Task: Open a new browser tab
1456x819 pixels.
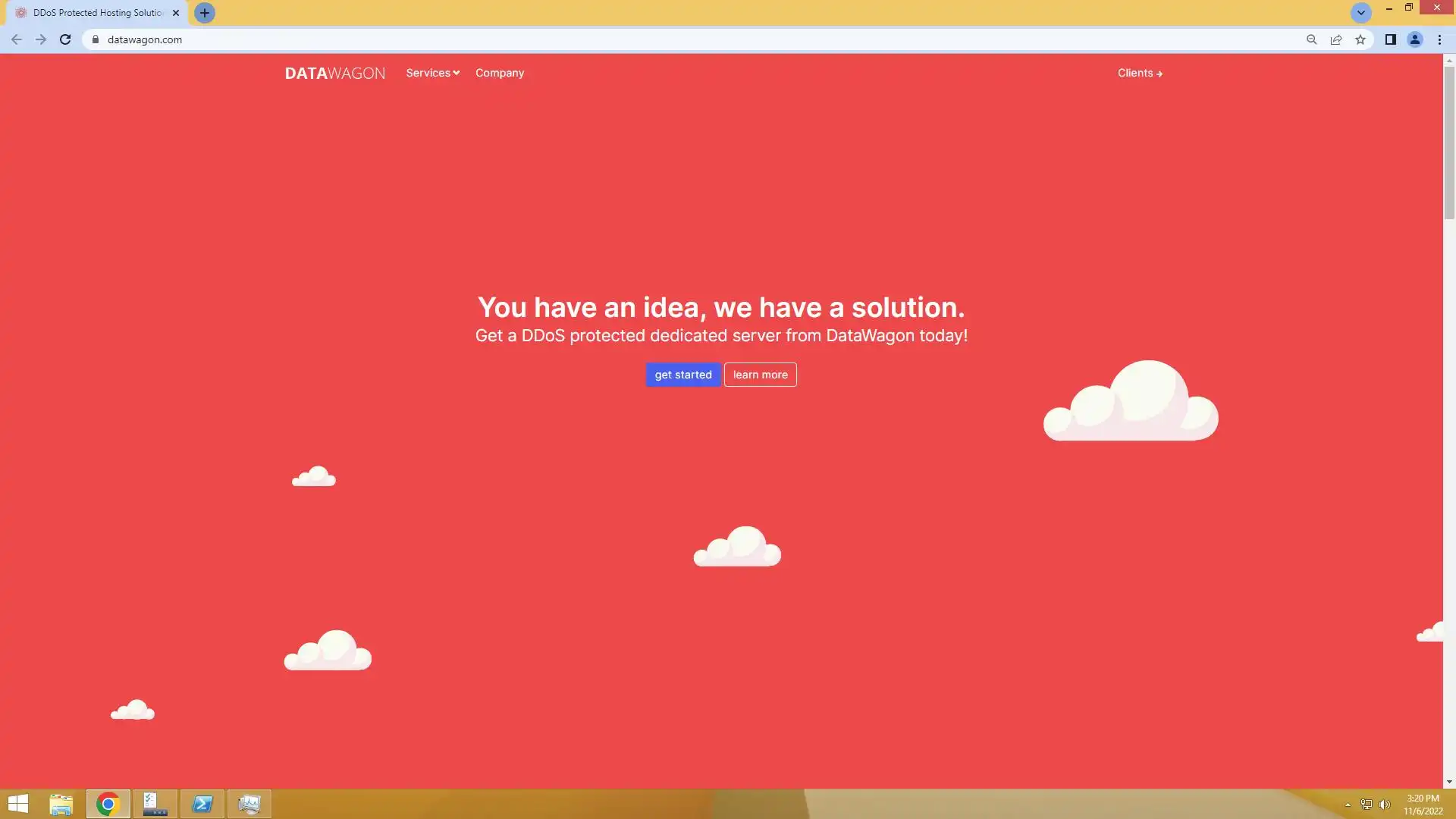Action: pos(204,13)
